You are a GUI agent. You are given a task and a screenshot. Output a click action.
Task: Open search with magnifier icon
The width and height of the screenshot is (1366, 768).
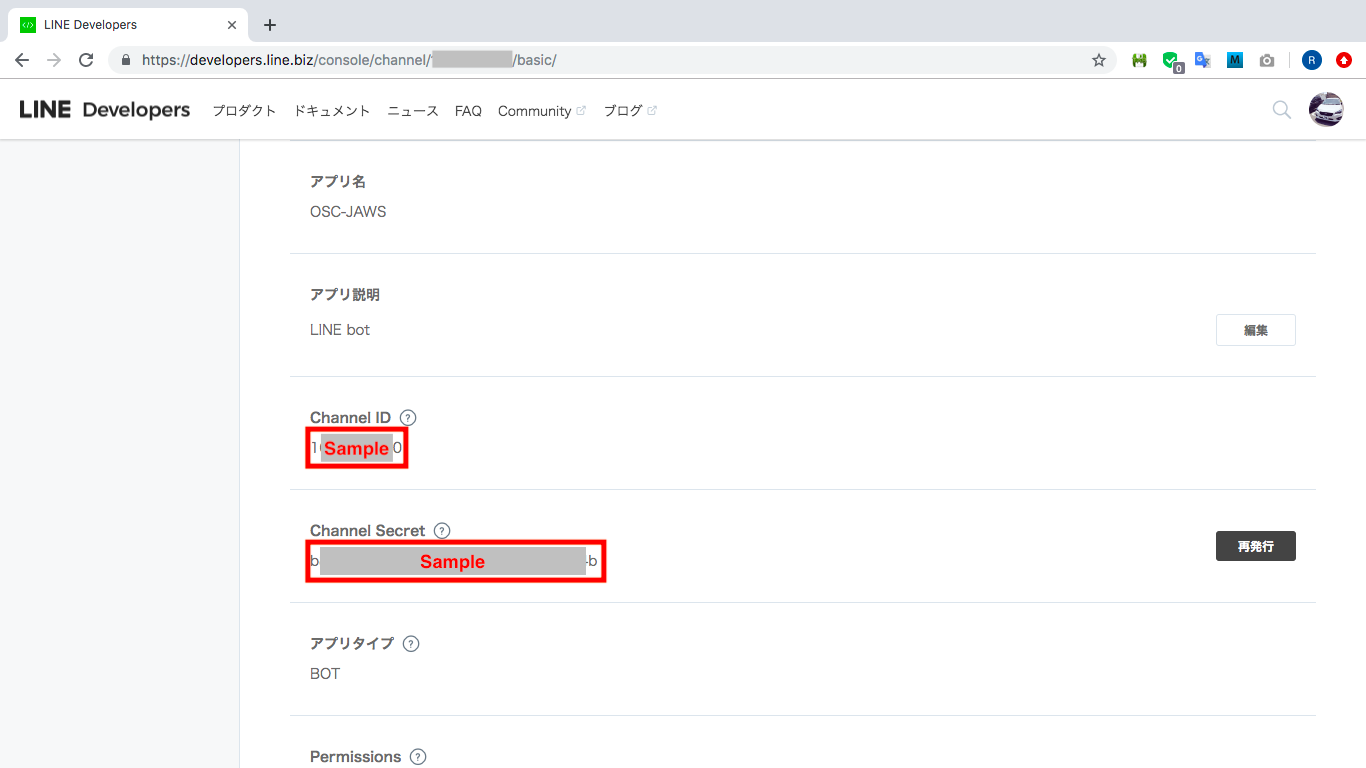click(1281, 110)
